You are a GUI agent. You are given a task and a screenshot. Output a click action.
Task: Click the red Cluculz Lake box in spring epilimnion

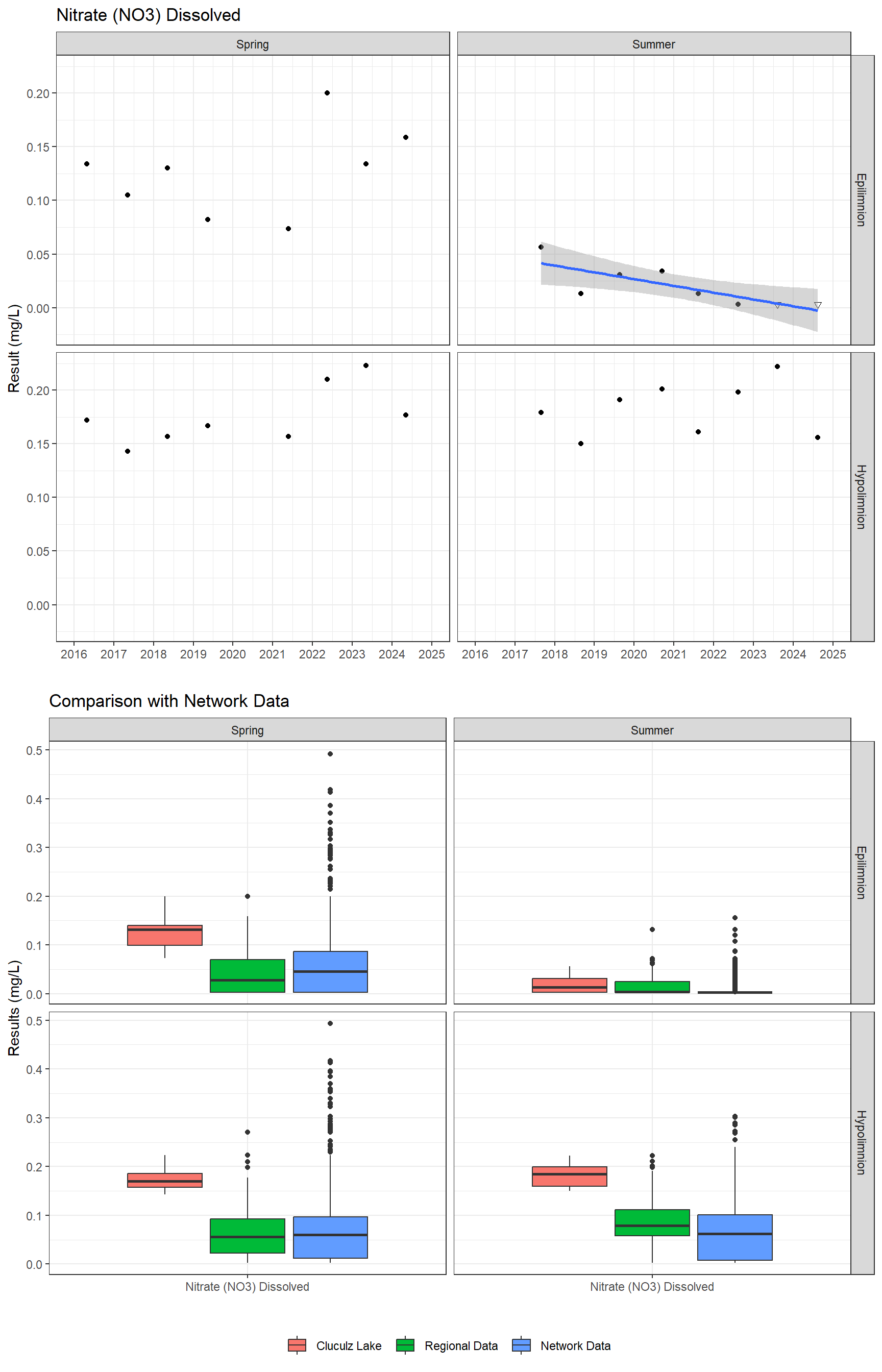click(x=165, y=935)
